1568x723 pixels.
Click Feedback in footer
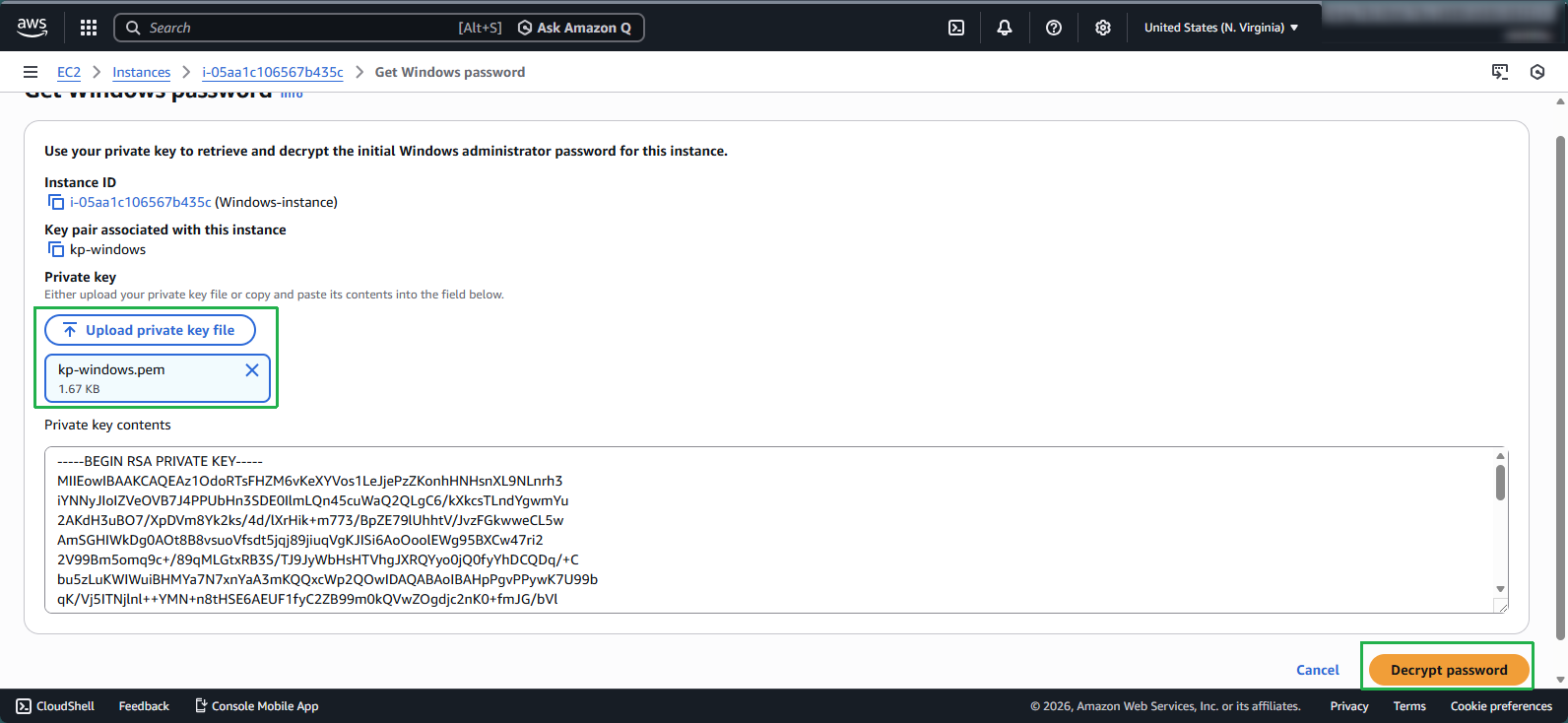pos(144,706)
